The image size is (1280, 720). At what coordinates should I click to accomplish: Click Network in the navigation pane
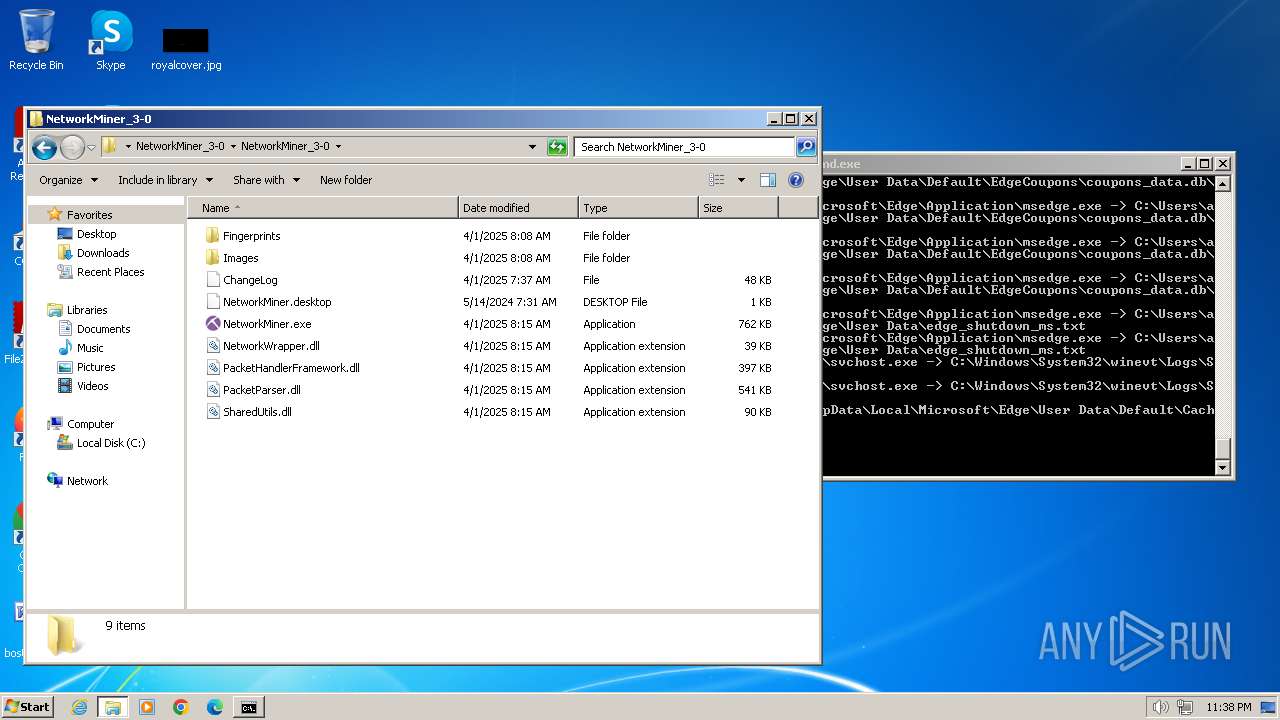coord(87,481)
